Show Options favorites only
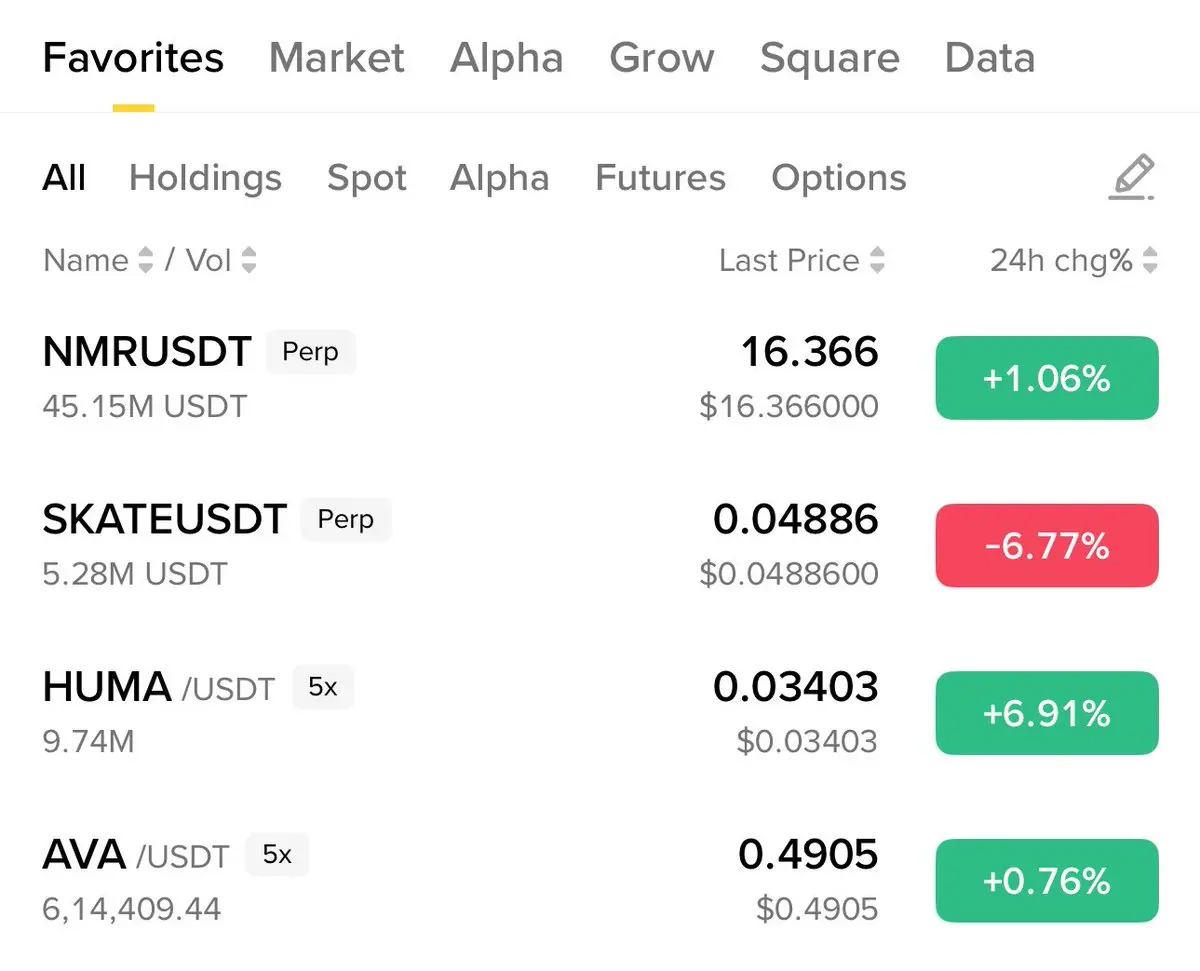Screen dimensions: 1200x971 [838, 178]
